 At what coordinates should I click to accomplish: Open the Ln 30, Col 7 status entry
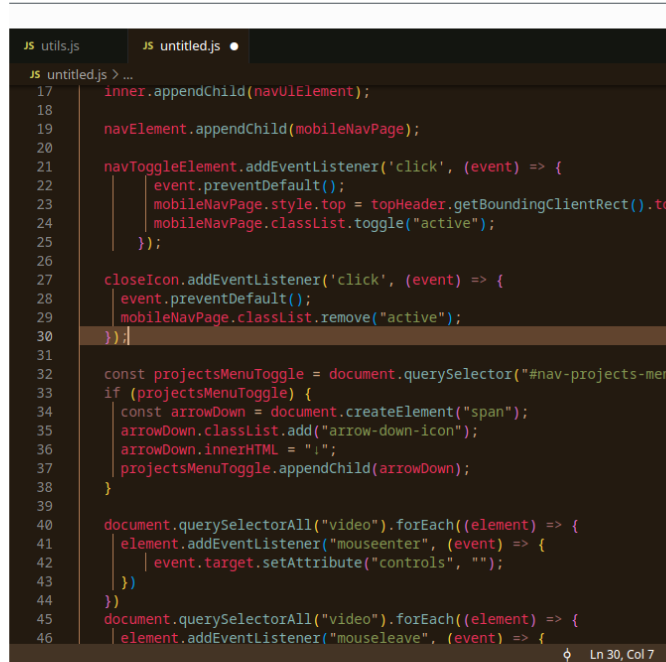click(621, 654)
